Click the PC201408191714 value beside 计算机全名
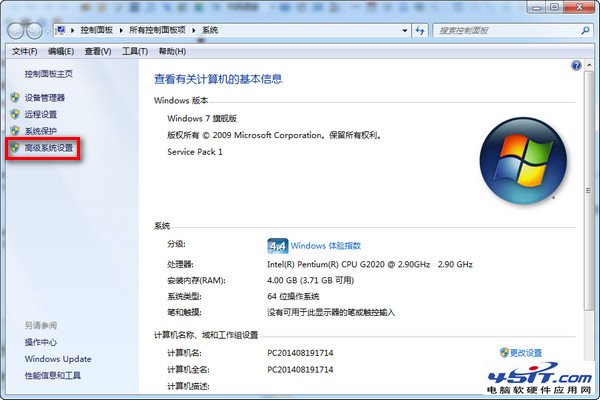The width and height of the screenshot is (600, 400). pyautogui.click(x=300, y=370)
